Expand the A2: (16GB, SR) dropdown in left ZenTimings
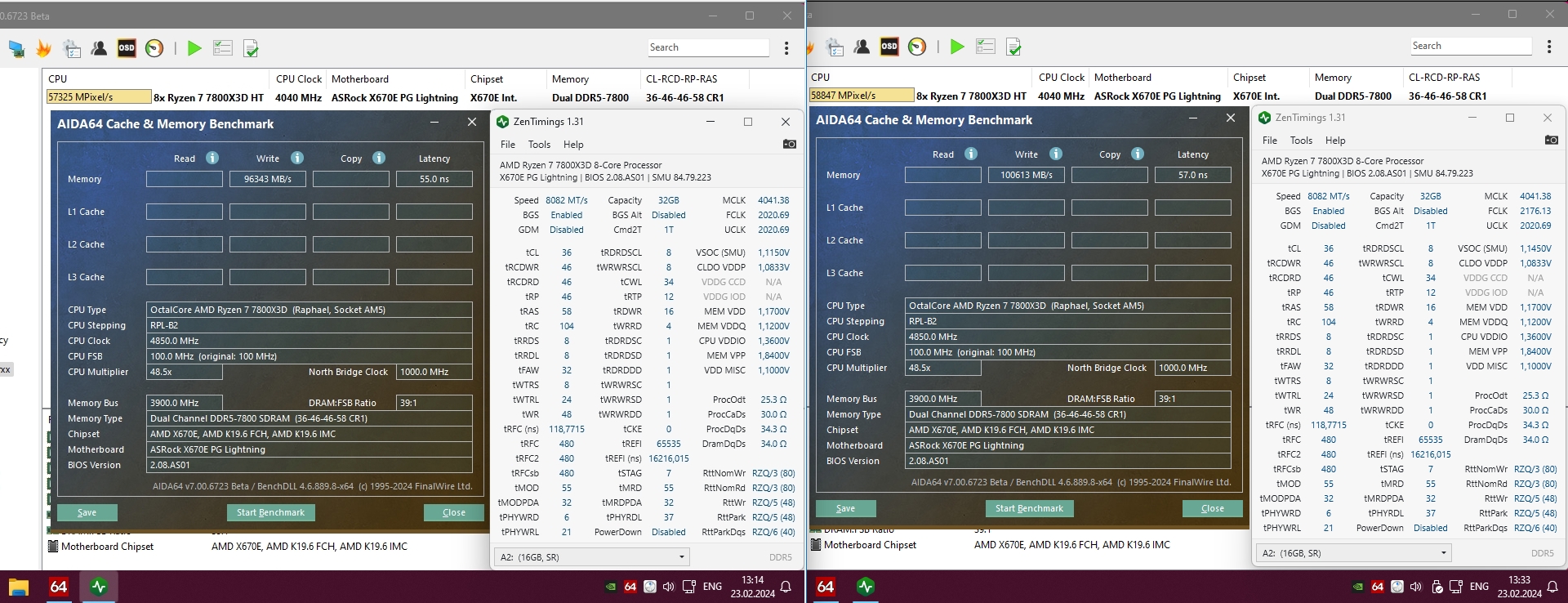This screenshot has height=603, width=1568. 592,557
